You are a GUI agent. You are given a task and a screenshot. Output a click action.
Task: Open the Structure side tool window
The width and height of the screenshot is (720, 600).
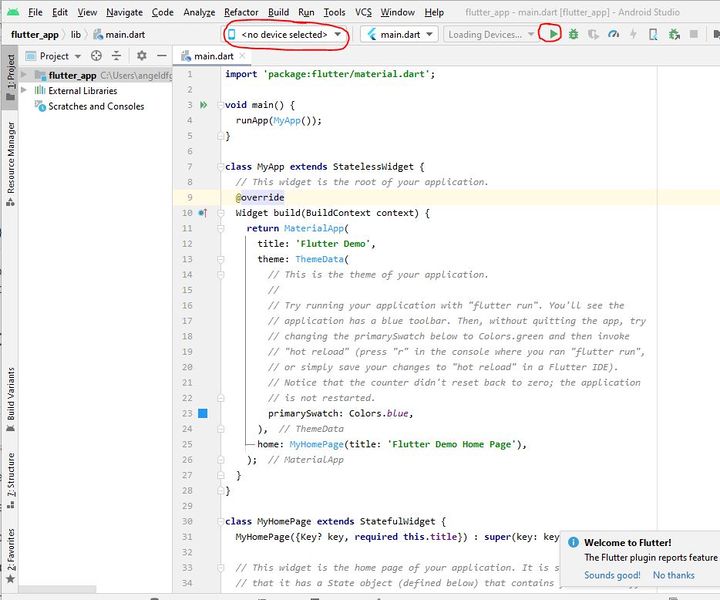(x=10, y=480)
